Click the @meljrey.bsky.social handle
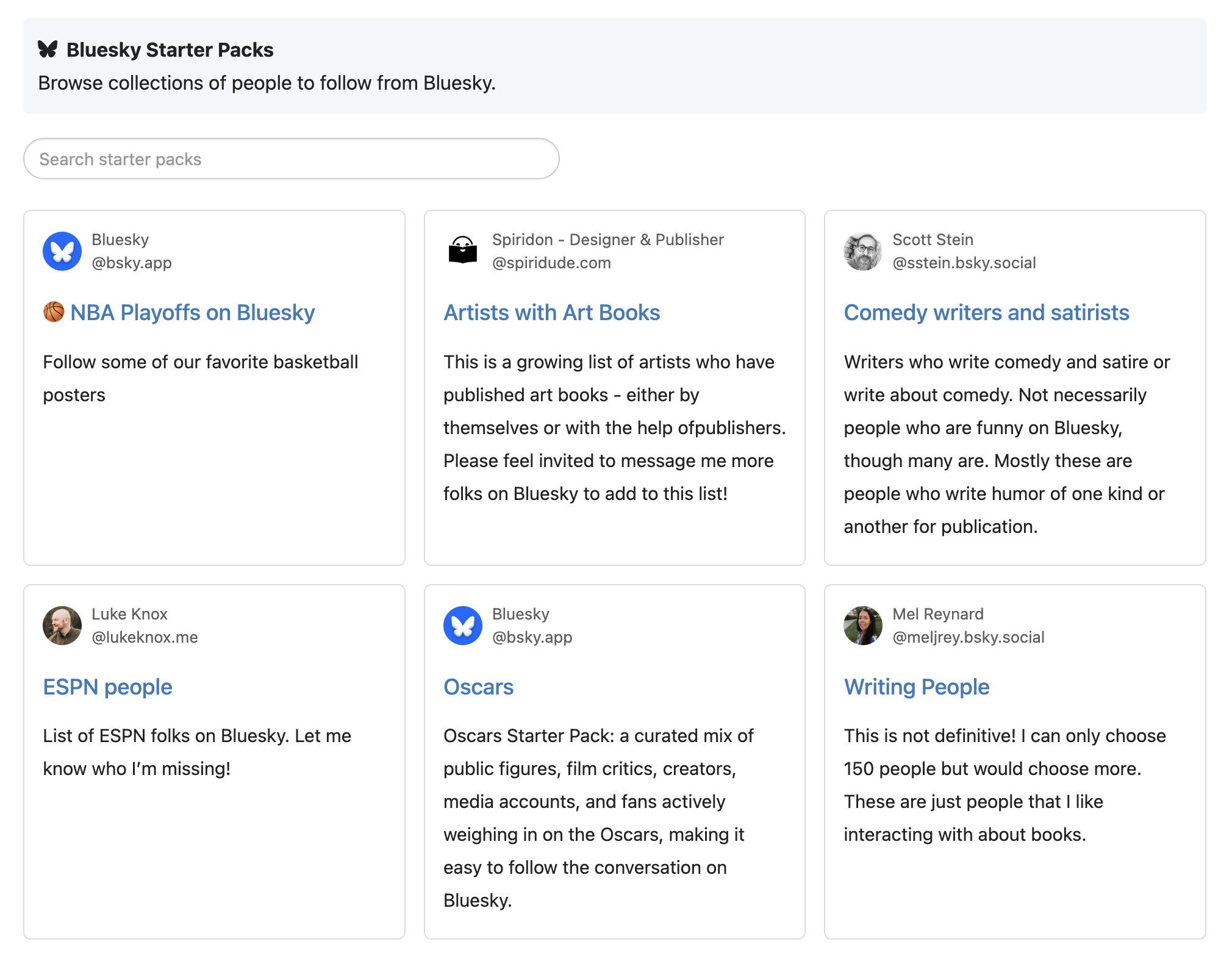 click(x=969, y=637)
